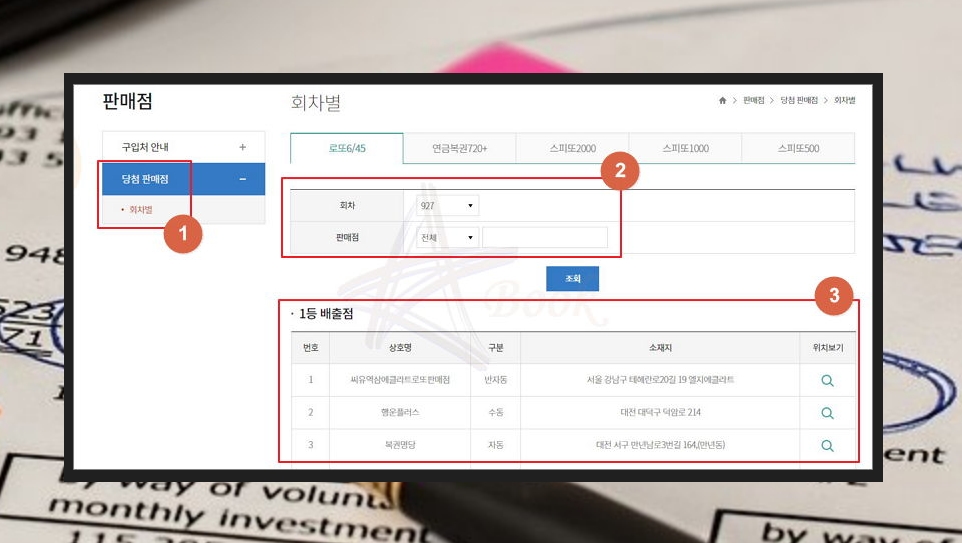View location for 행운플러스 row
The width and height of the screenshot is (962, 543).
827,413
